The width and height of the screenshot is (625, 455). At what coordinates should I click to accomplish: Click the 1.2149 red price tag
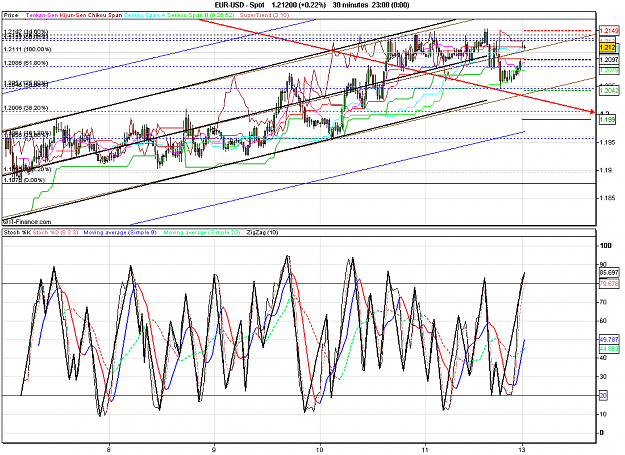point(609,31)
